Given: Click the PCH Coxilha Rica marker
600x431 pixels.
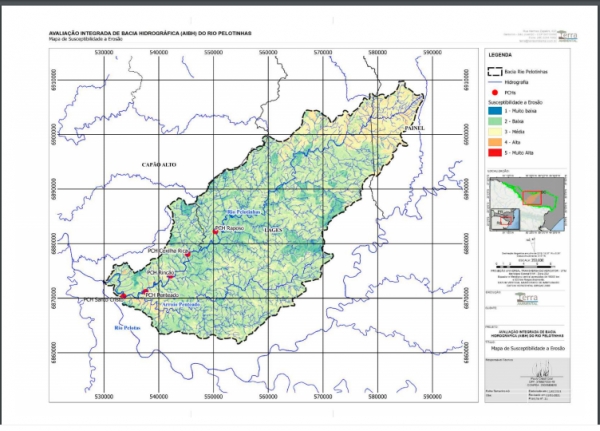Looking at the screenshot, I should click(187, 254).
